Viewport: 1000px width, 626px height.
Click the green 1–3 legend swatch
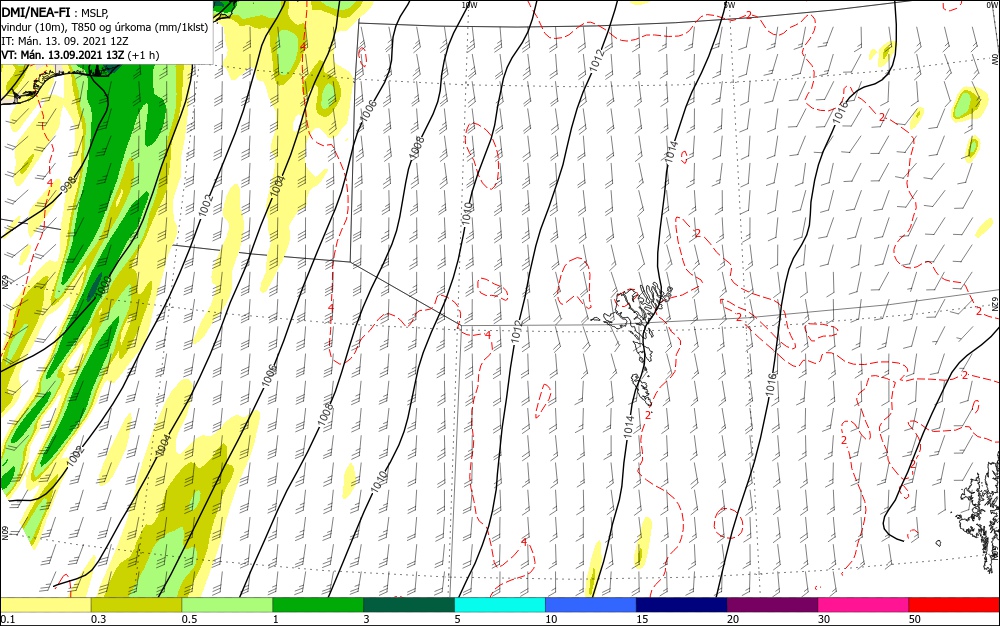318,606
